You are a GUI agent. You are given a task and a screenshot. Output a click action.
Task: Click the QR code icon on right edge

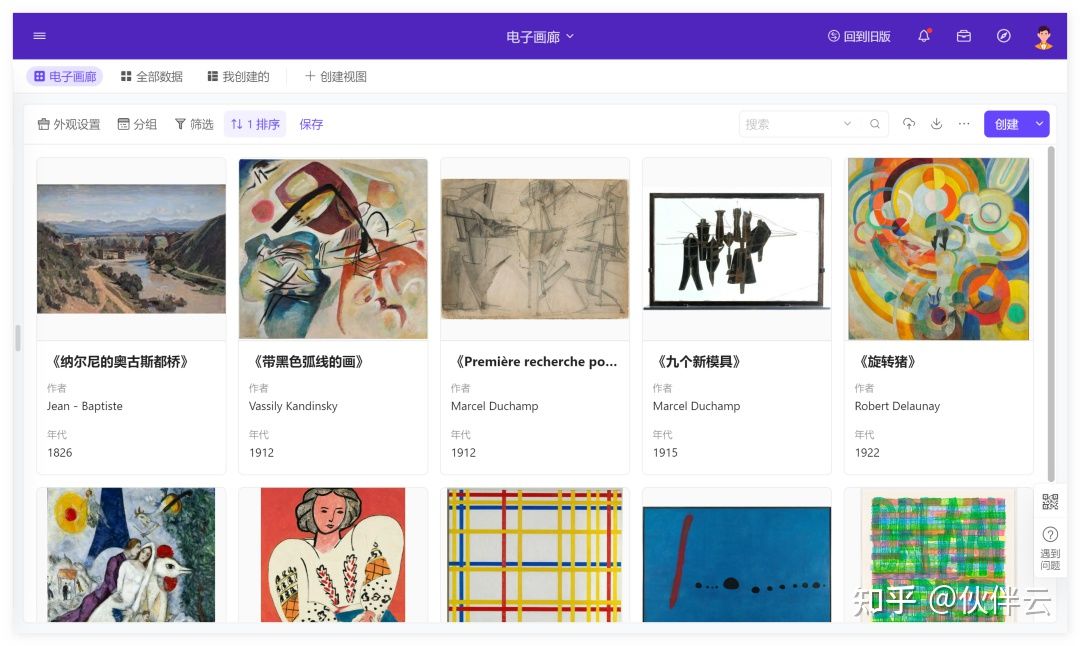click(x=1050, y=501)
